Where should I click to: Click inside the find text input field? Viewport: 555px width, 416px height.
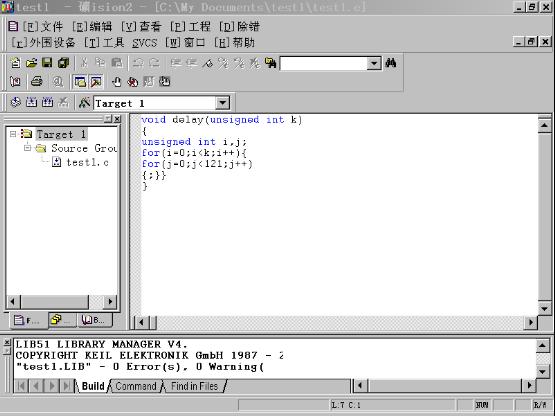tap(324, 63)
